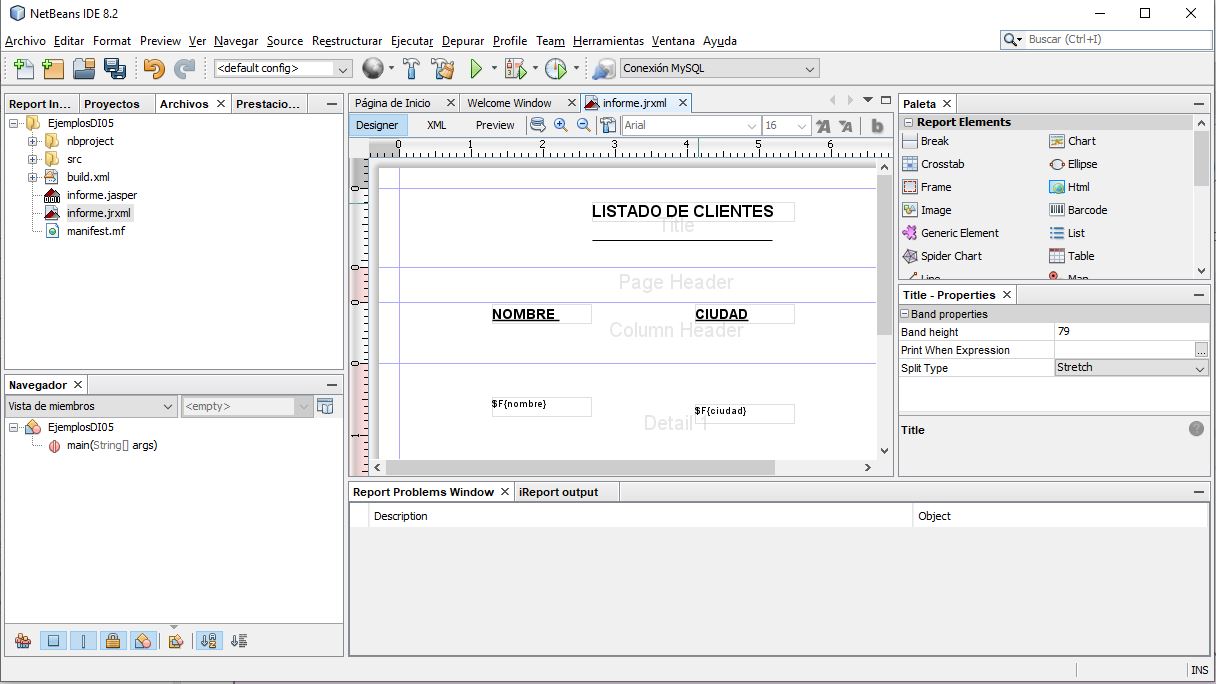The height and width of the screenshot is (684, 1216).
Task: Click the Save All toolbar icon
Action: [115, 68]
